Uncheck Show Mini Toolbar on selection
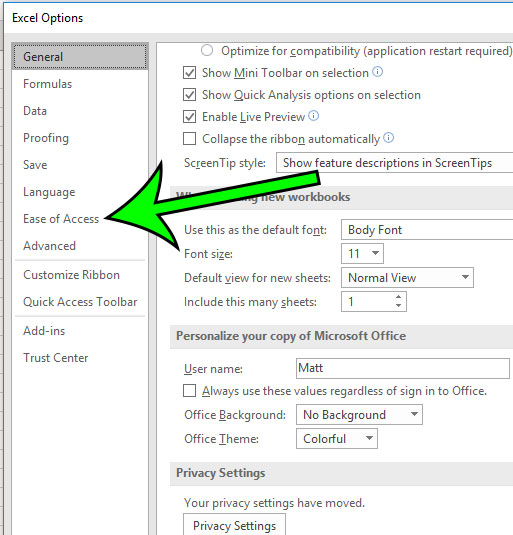 point(189,73)
